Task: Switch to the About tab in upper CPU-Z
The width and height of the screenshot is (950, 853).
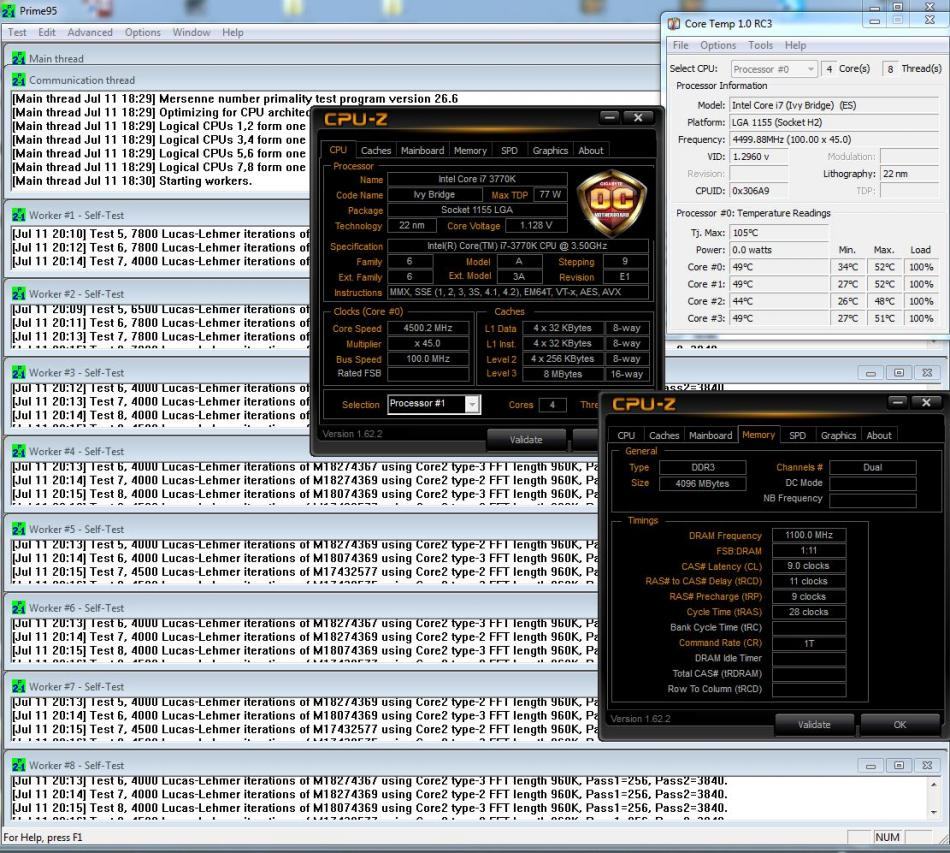Action: (x=591, y=151)
